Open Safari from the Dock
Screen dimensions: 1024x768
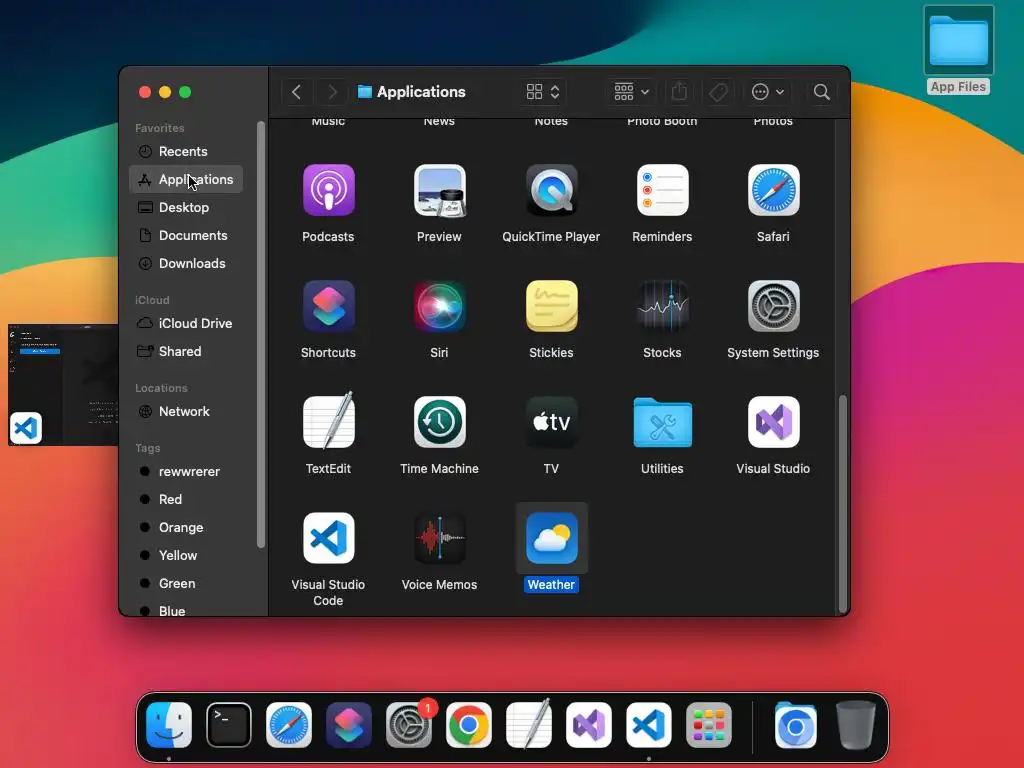coord(289,725)
